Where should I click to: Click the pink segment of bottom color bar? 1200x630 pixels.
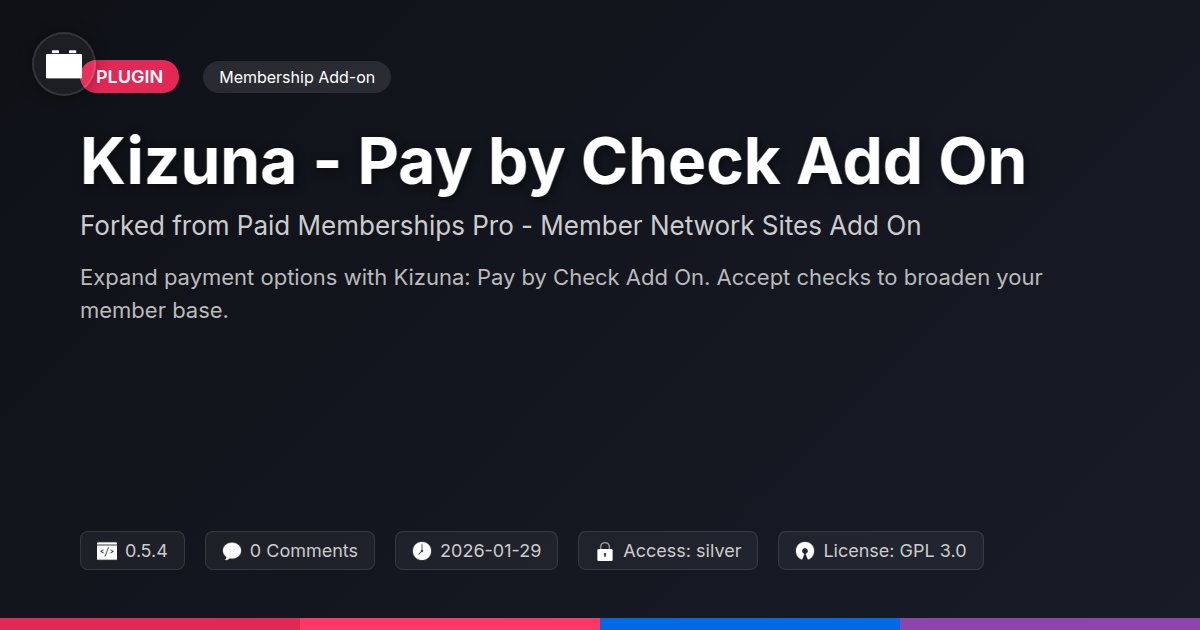pos(450,624)
